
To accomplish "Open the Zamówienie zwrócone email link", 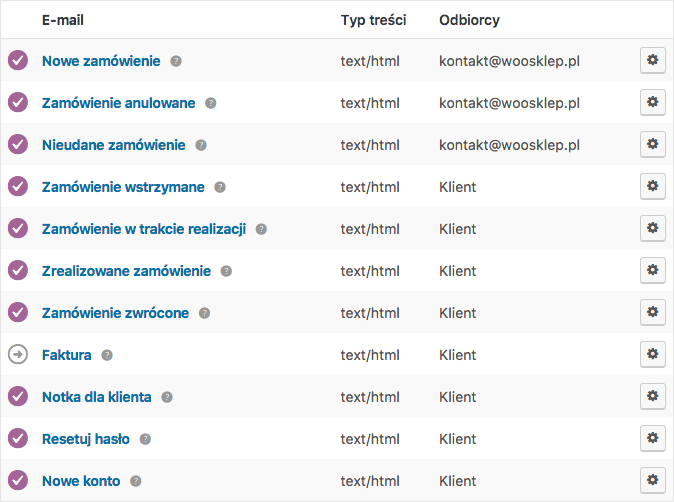I will click(115, 313).
